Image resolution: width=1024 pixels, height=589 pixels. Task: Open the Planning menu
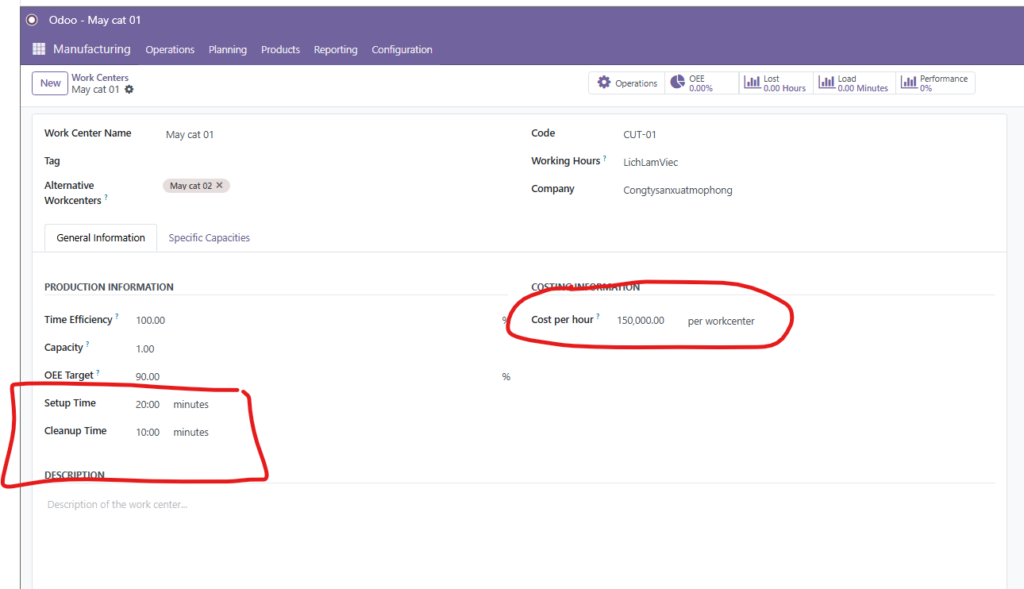coord(228,50)
